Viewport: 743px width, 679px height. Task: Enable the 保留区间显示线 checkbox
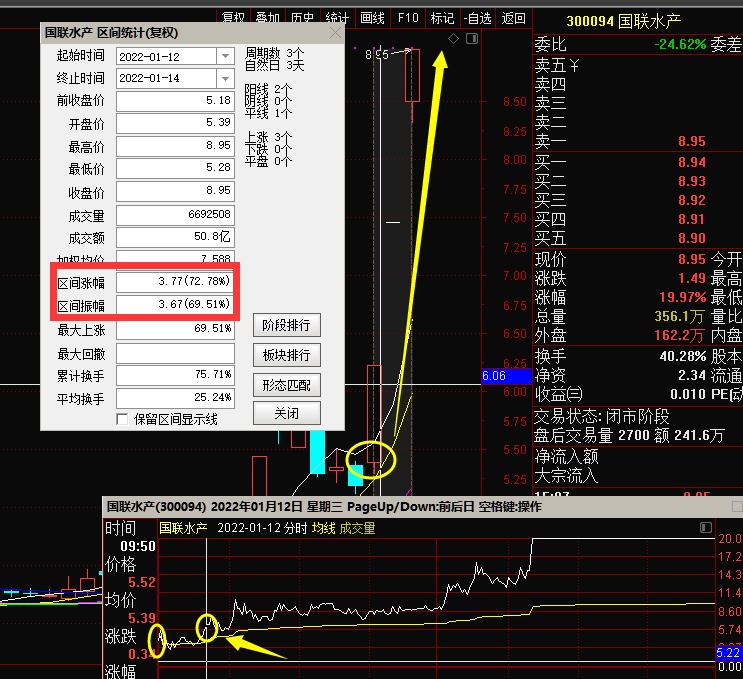tap(122, 419)
